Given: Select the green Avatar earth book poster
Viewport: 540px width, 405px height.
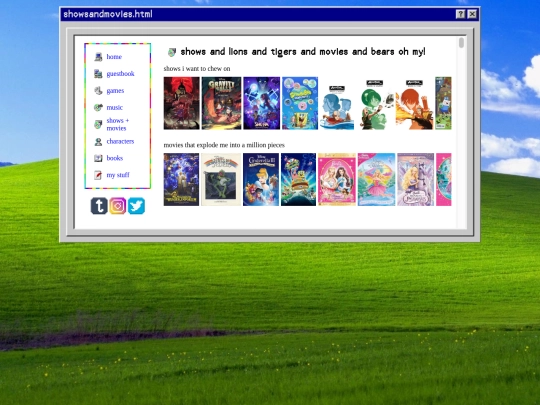Looking at the screenshot, I should [x=376, y=103].
